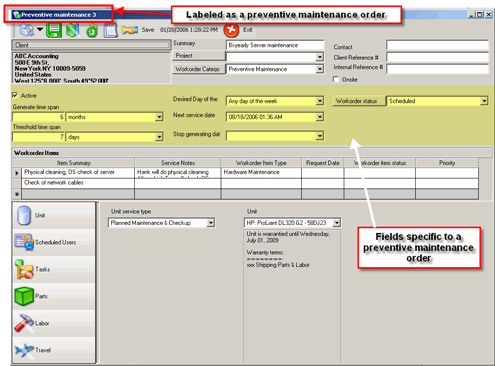Toggle the Onsite checkbox
495x366 pixels.
click(336, 79)
